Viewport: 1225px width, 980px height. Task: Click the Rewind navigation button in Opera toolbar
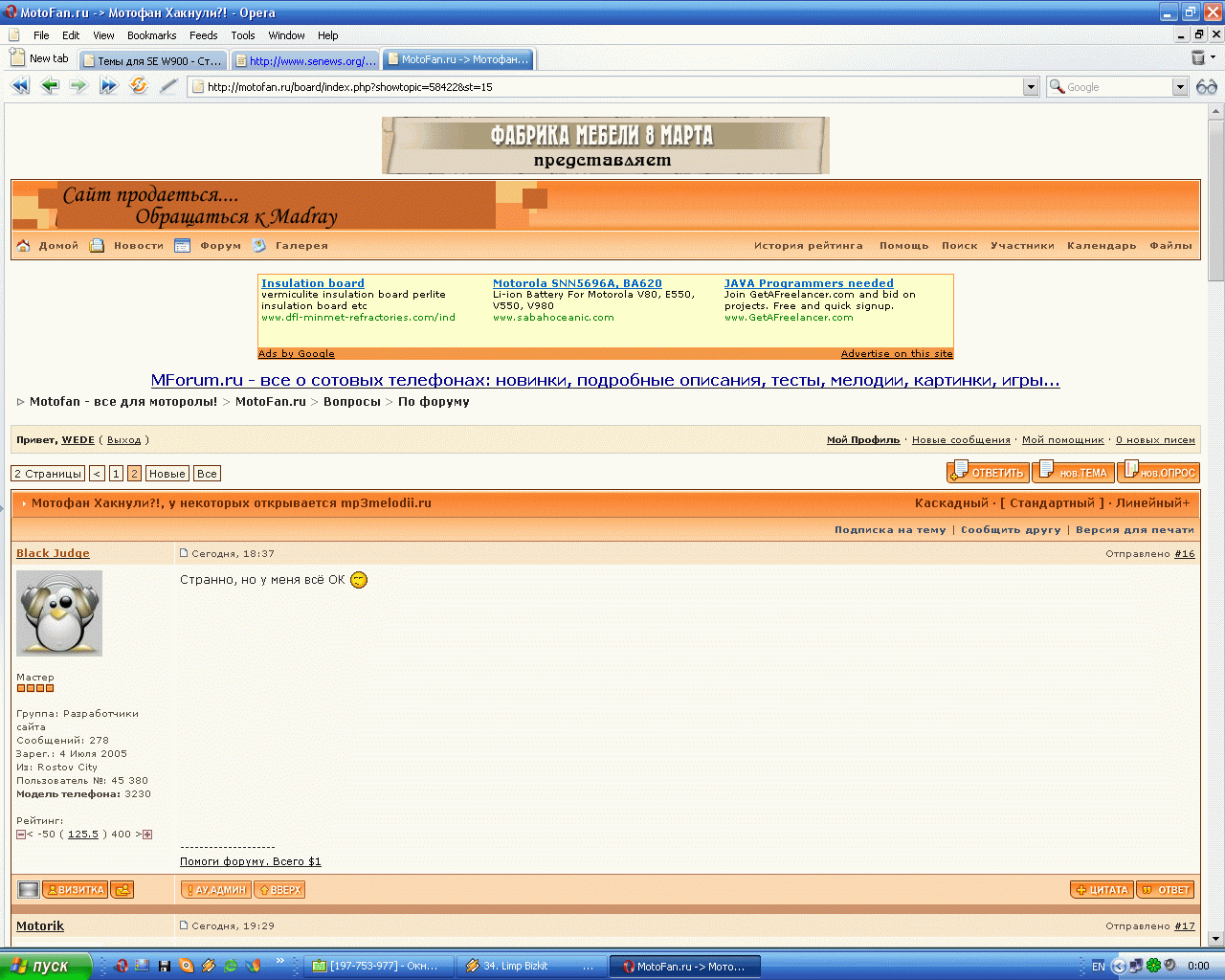[x=20, y=86]
